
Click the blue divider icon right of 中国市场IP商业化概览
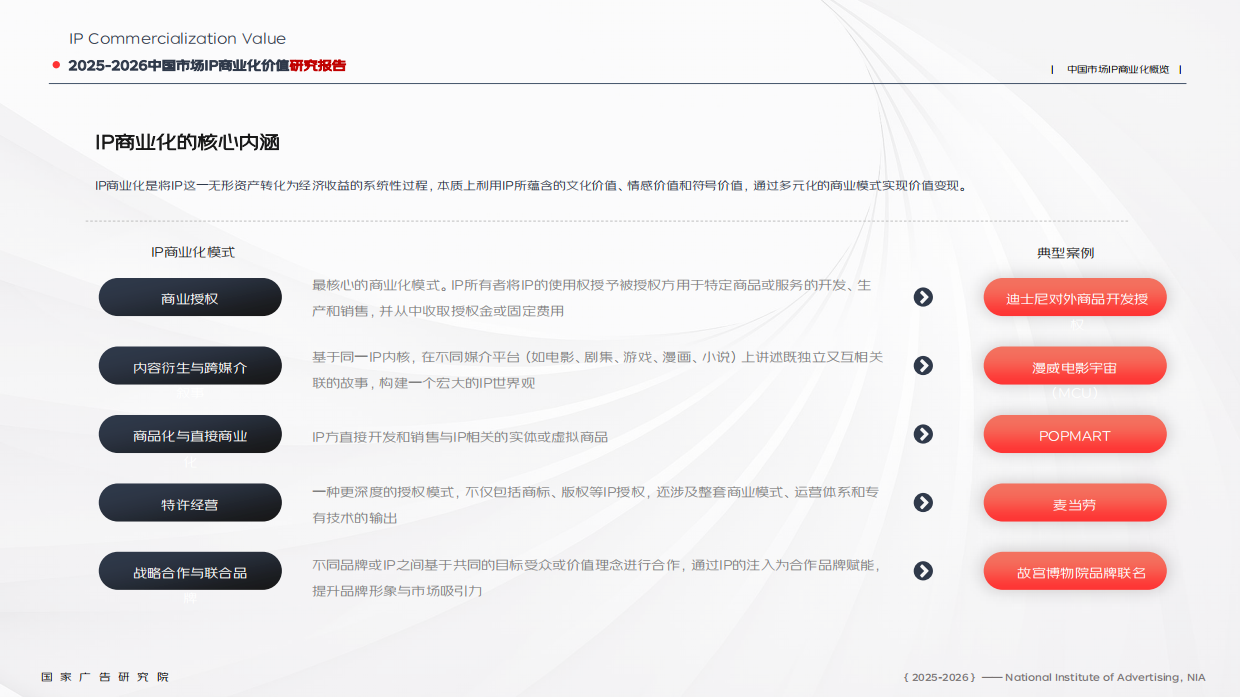point(1180,70)
